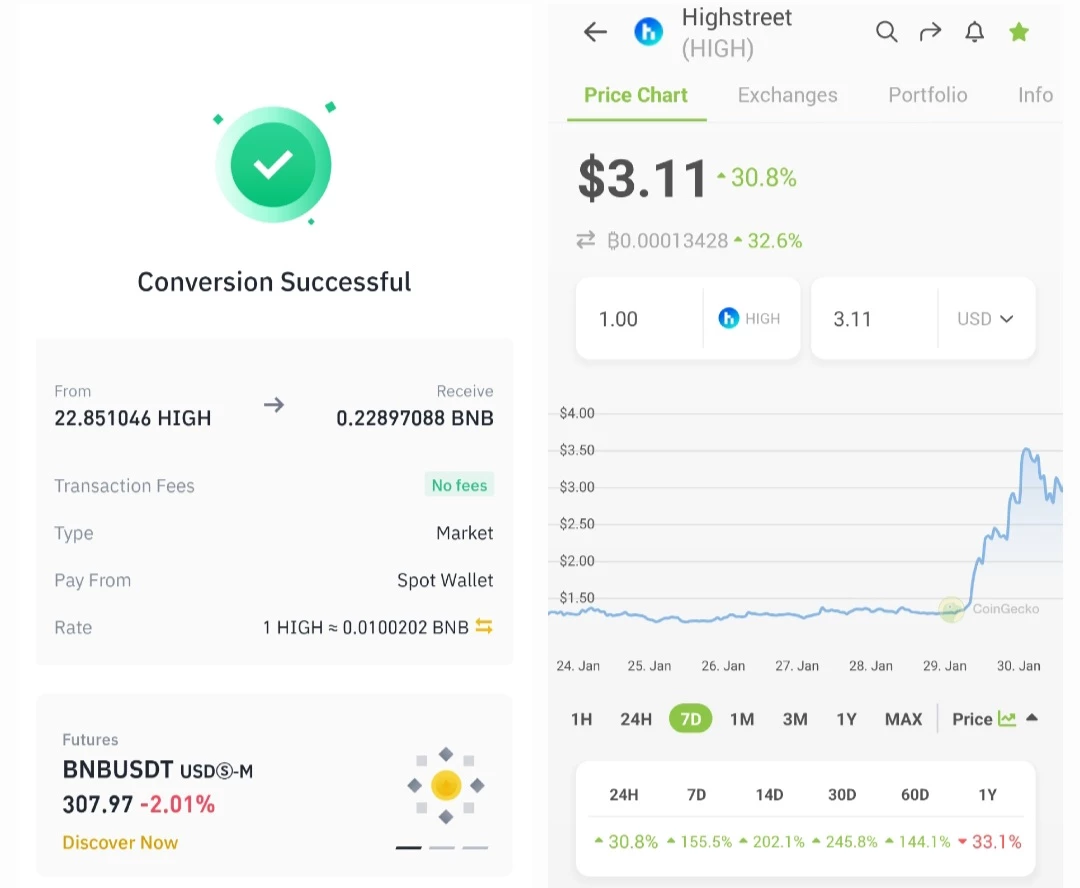1080x888 pixels.
Task: Switch to the Exchanges tab
Action: tap(787, 95)
